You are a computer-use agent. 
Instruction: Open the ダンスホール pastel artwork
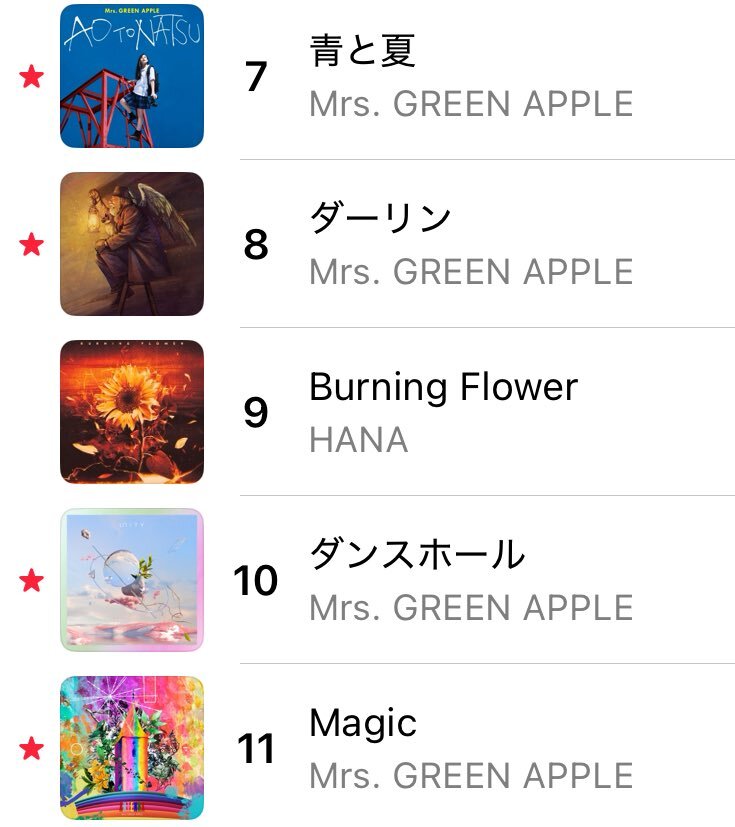point(132,580)
